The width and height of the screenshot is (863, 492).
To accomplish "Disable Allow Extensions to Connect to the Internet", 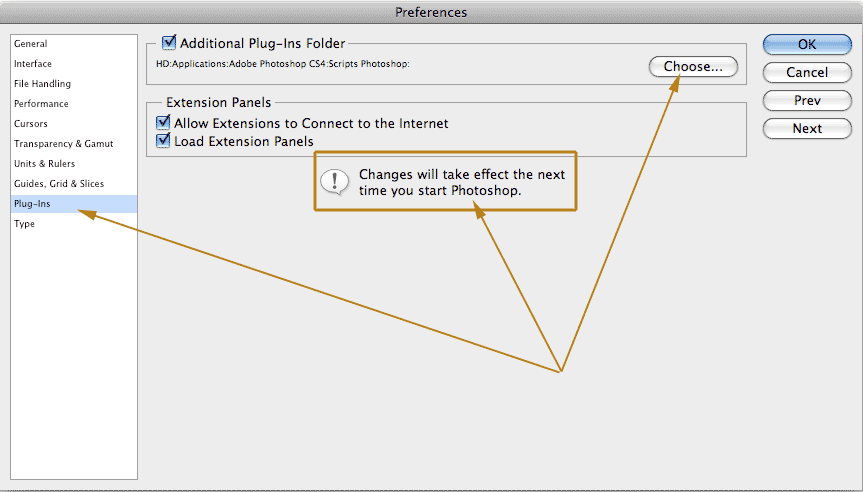I will tap(164, 123).
